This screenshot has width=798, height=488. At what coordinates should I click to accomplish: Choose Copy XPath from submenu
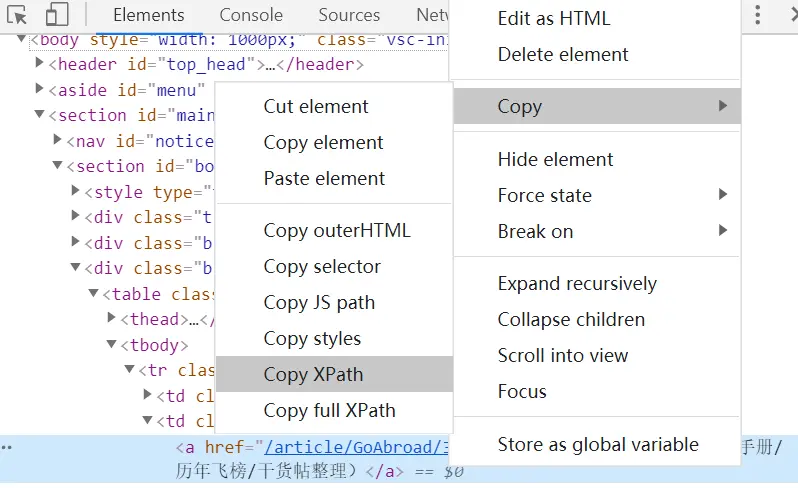[313, 375]
